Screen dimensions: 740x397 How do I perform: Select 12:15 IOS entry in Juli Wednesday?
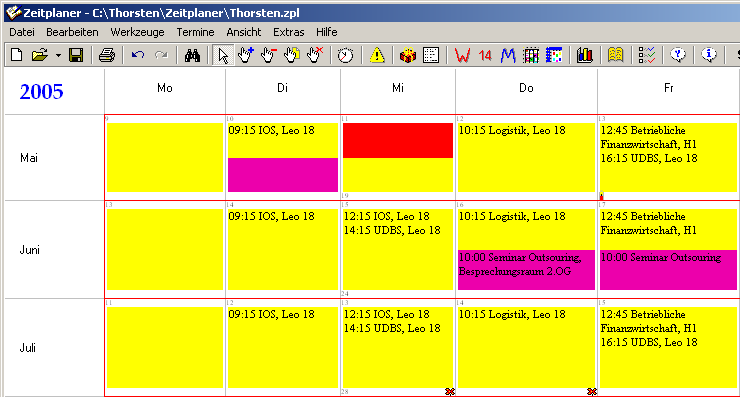pos(387,314)
